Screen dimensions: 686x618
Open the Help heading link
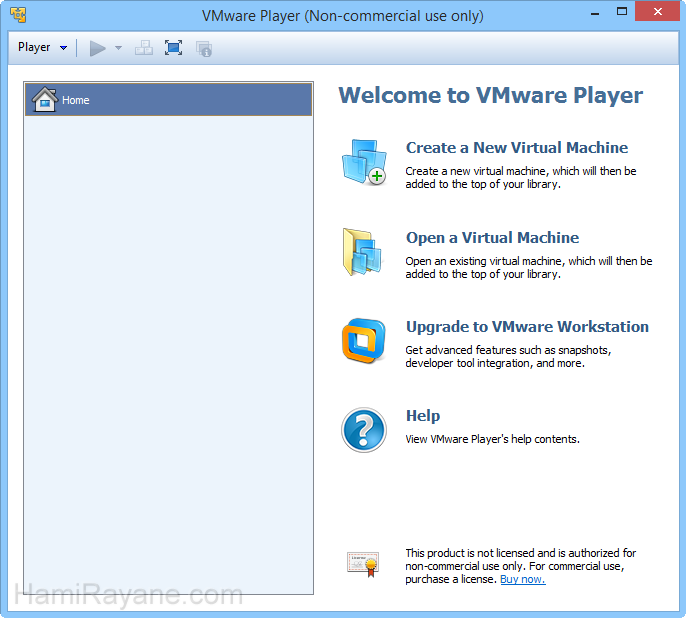pyautogui.click(x=423, y=416)
